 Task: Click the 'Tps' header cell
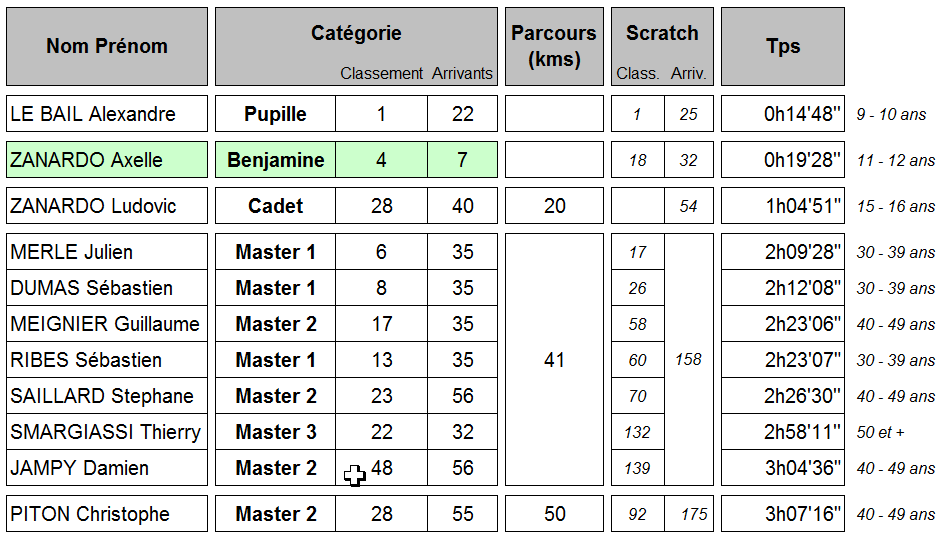pyautogui.click(x=782, y=46)
